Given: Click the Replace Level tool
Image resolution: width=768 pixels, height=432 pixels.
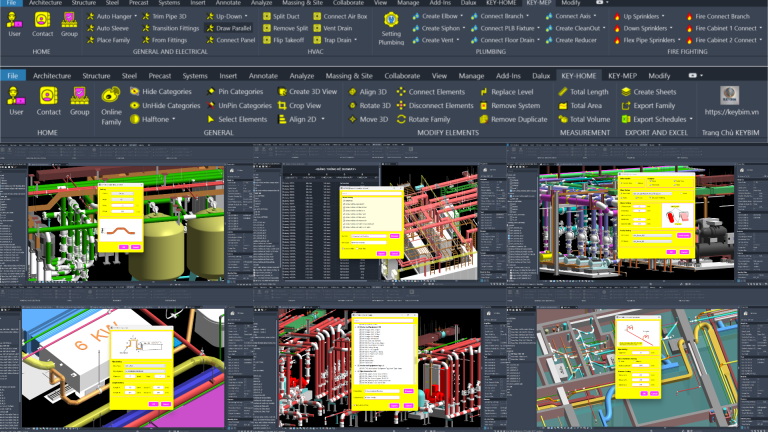Looking at the screenshot, I should point(506,92).
